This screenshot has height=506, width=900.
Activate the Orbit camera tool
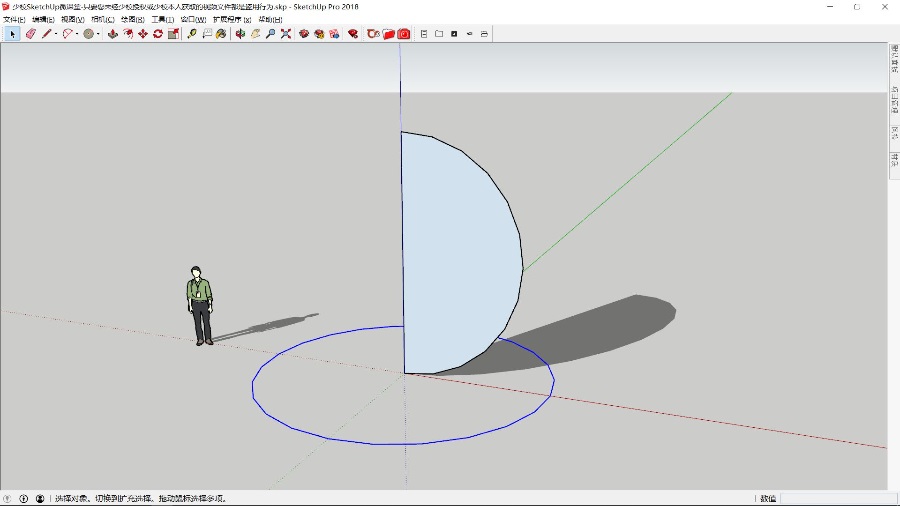coord(240,33)
